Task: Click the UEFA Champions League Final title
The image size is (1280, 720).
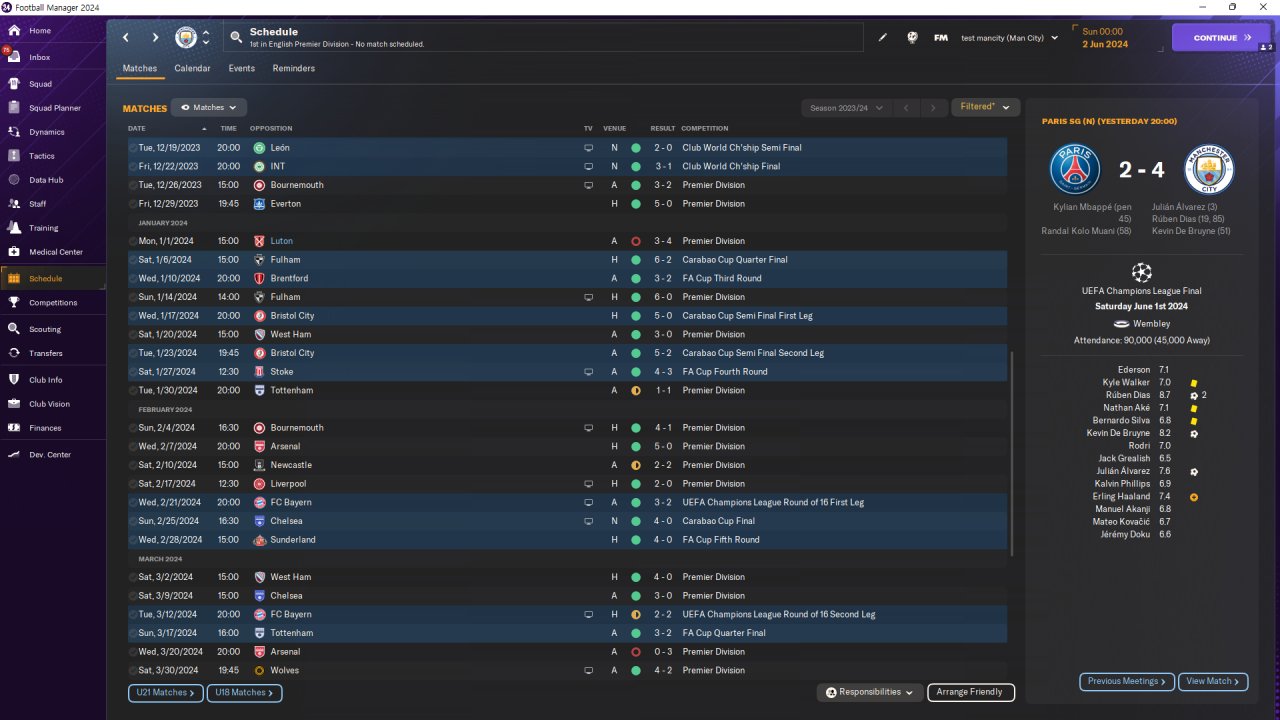Action: tap(1141, 291)
